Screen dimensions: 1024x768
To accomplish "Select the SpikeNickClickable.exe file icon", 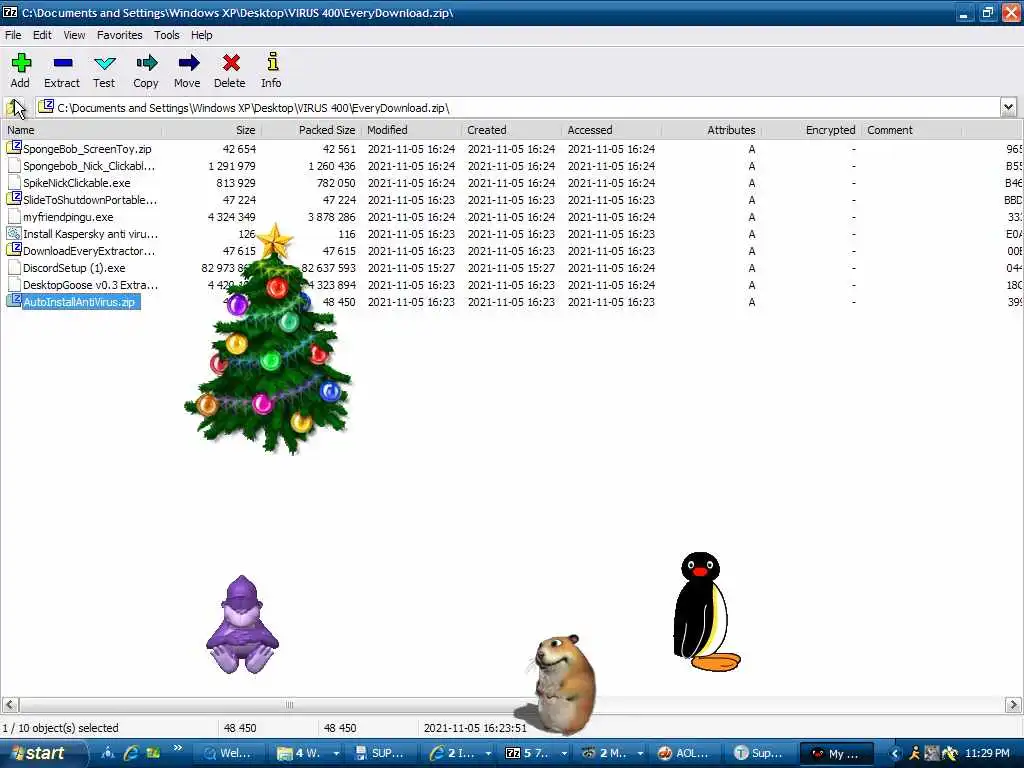I will (x=14, y=183).
